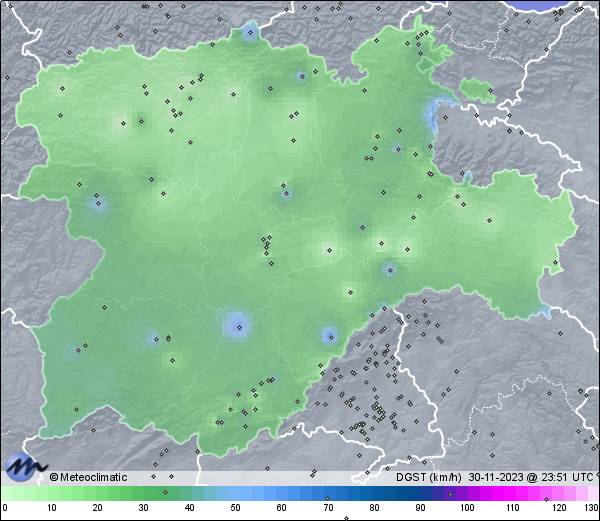This screenshot has height=521, width=600.
Task: Click the 20 scale label
Action: (98, 508)
